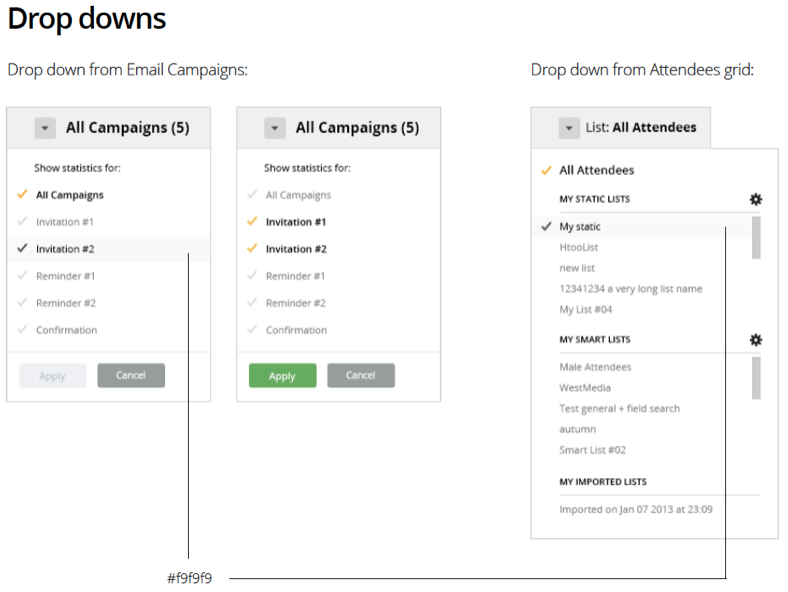Choose WestMedia smart list
This screenshot has width=788, height=592.
585,388
